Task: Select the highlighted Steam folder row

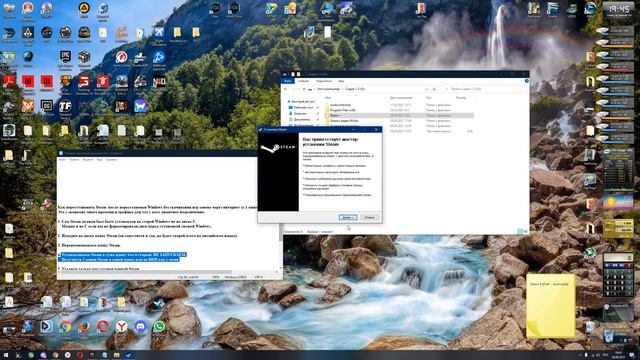Action: click(399, 116)
